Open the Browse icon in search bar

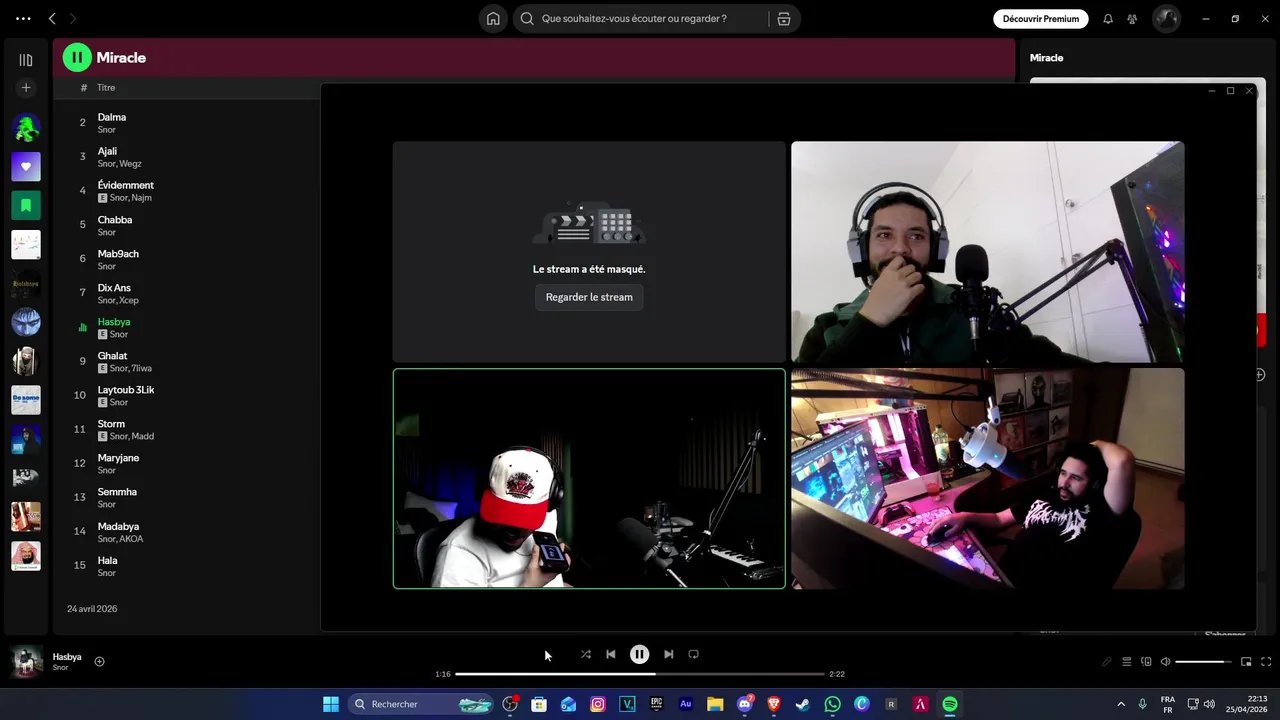tap(784, 19)
